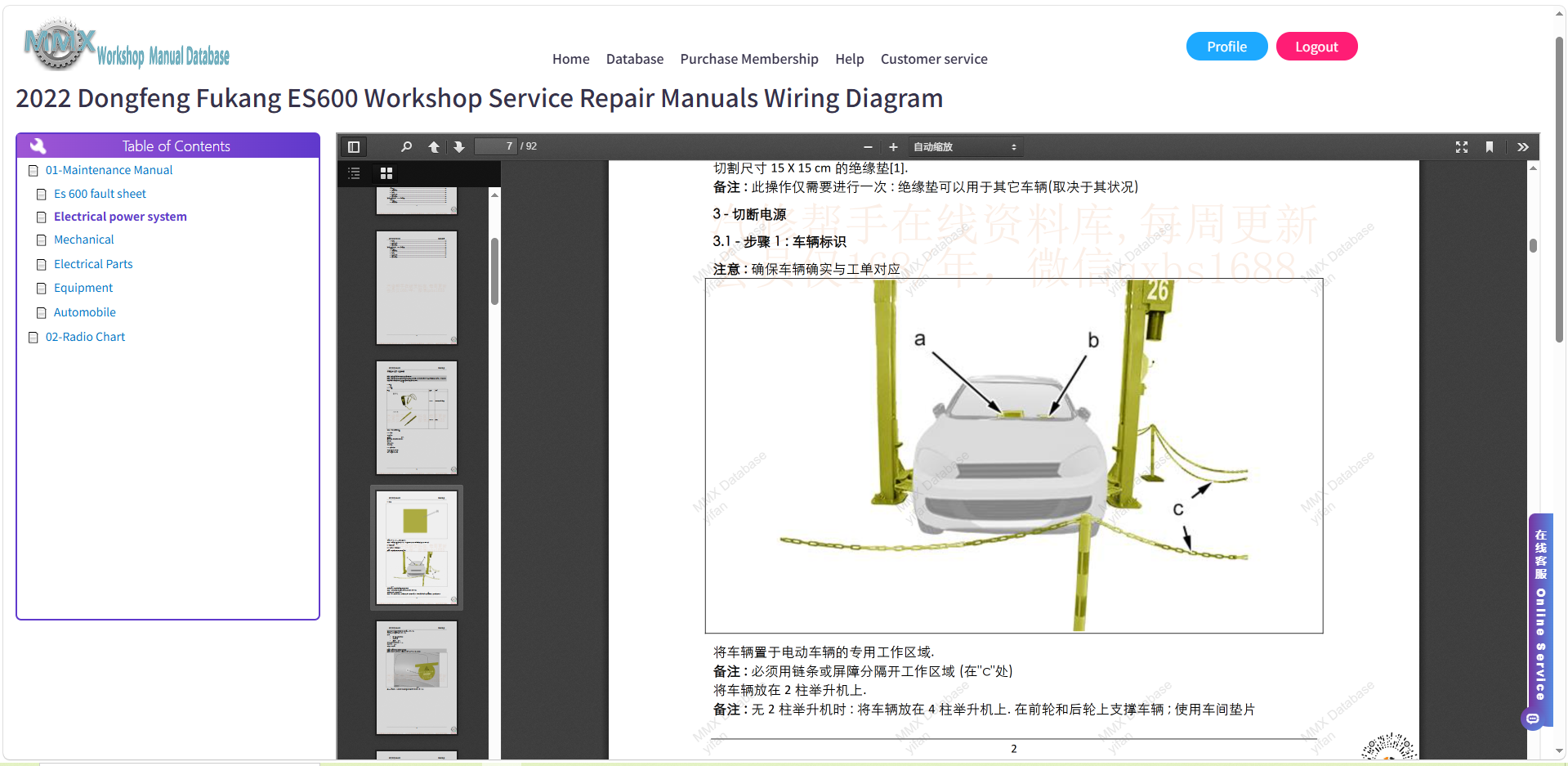Show the document outline view

coord(354,173)
